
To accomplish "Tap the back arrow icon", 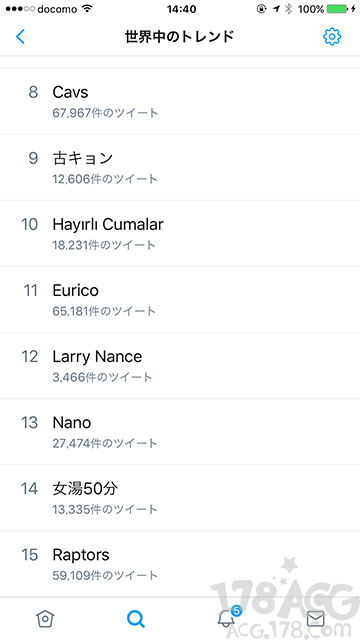I will 20,37.
